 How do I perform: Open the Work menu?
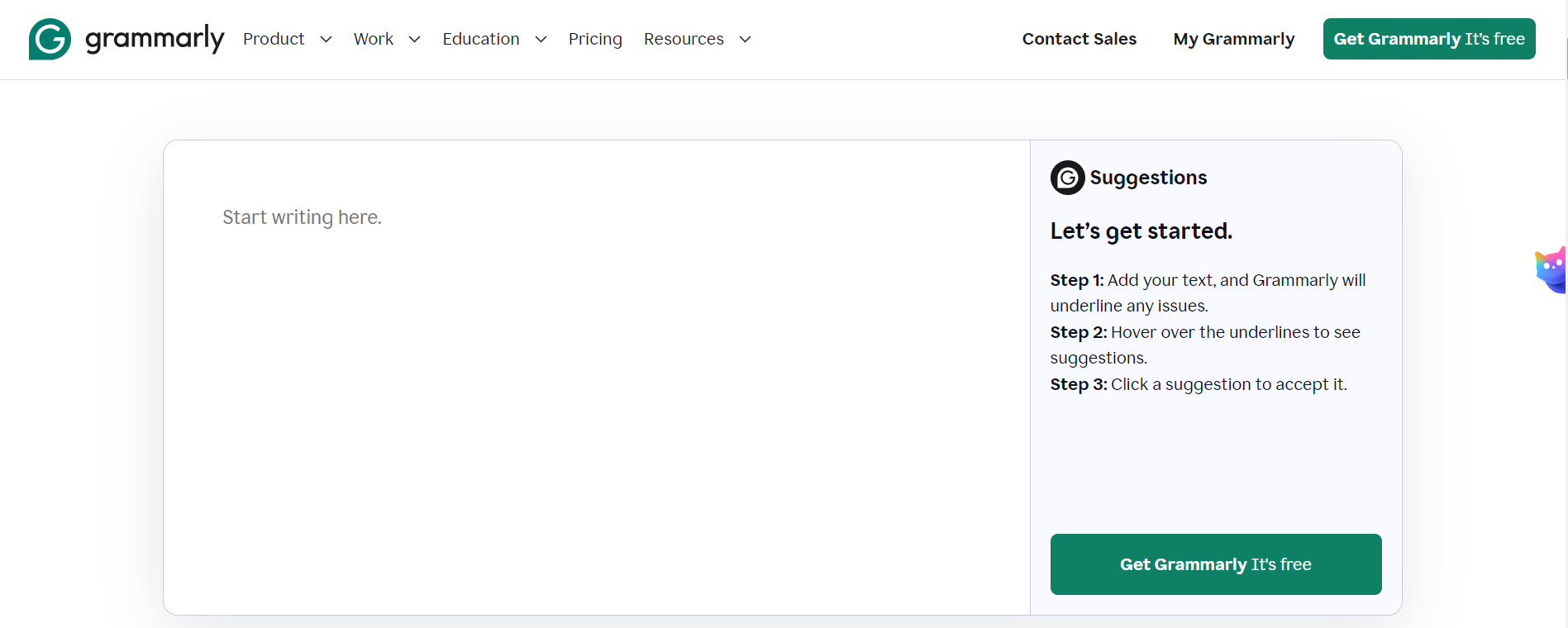pyautogui.click(x=374, y=39)
